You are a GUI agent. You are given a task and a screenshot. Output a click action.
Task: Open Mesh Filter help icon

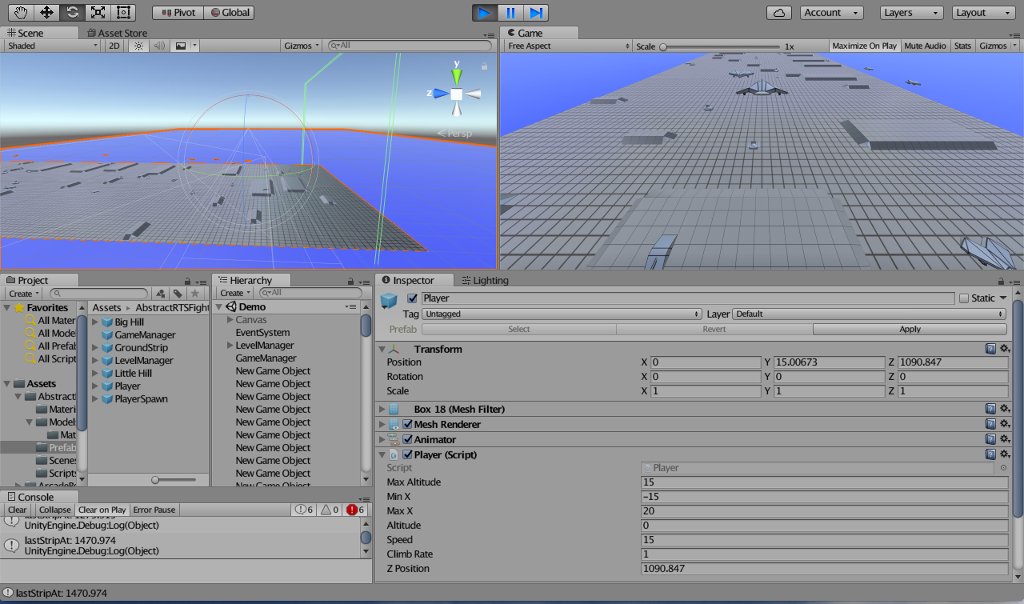pos(990,409)
